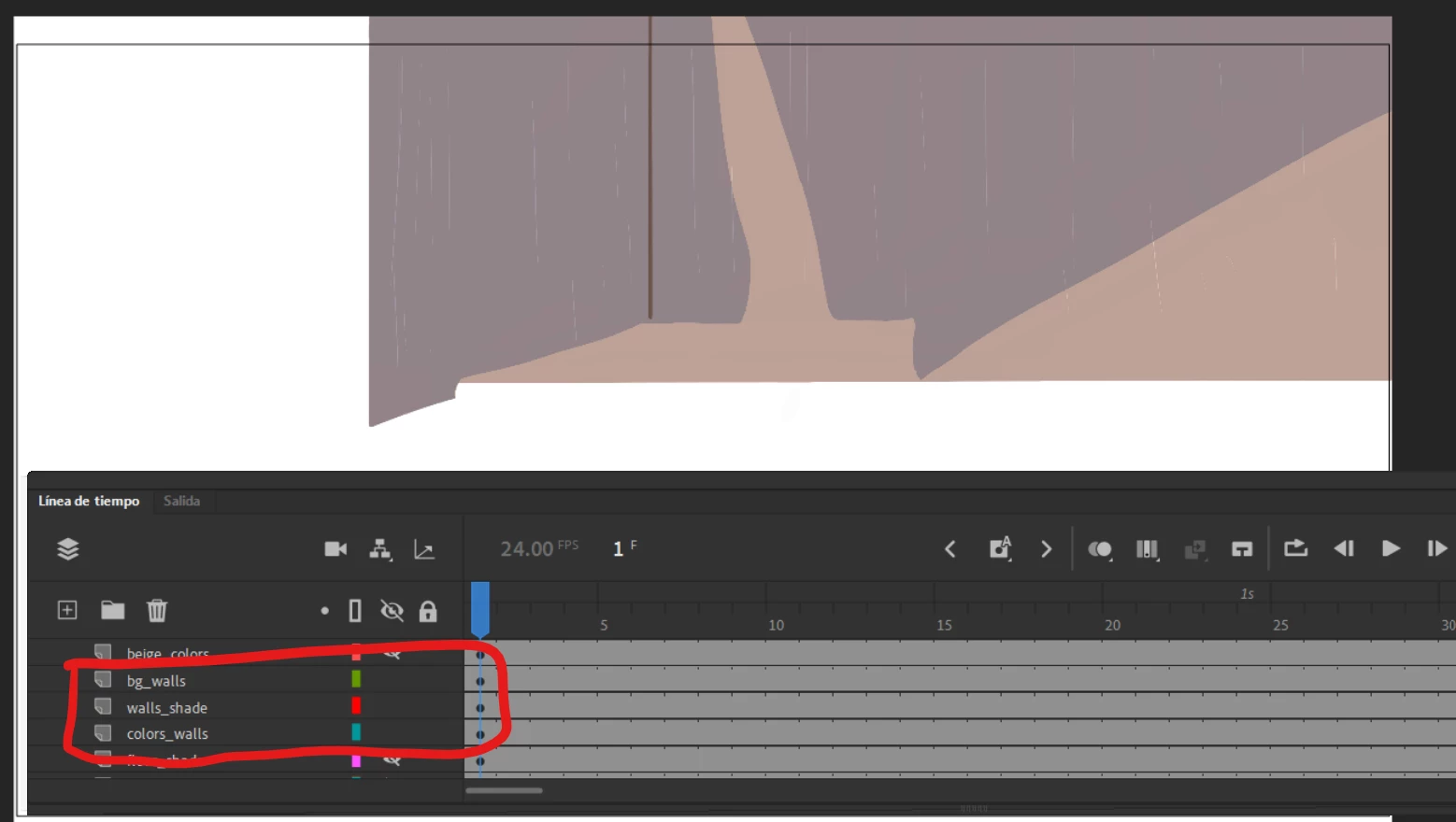The height and width of the screenshot is (822, 1456).
Task: Create a new layer folder
Action: click(x=113, y=610)
